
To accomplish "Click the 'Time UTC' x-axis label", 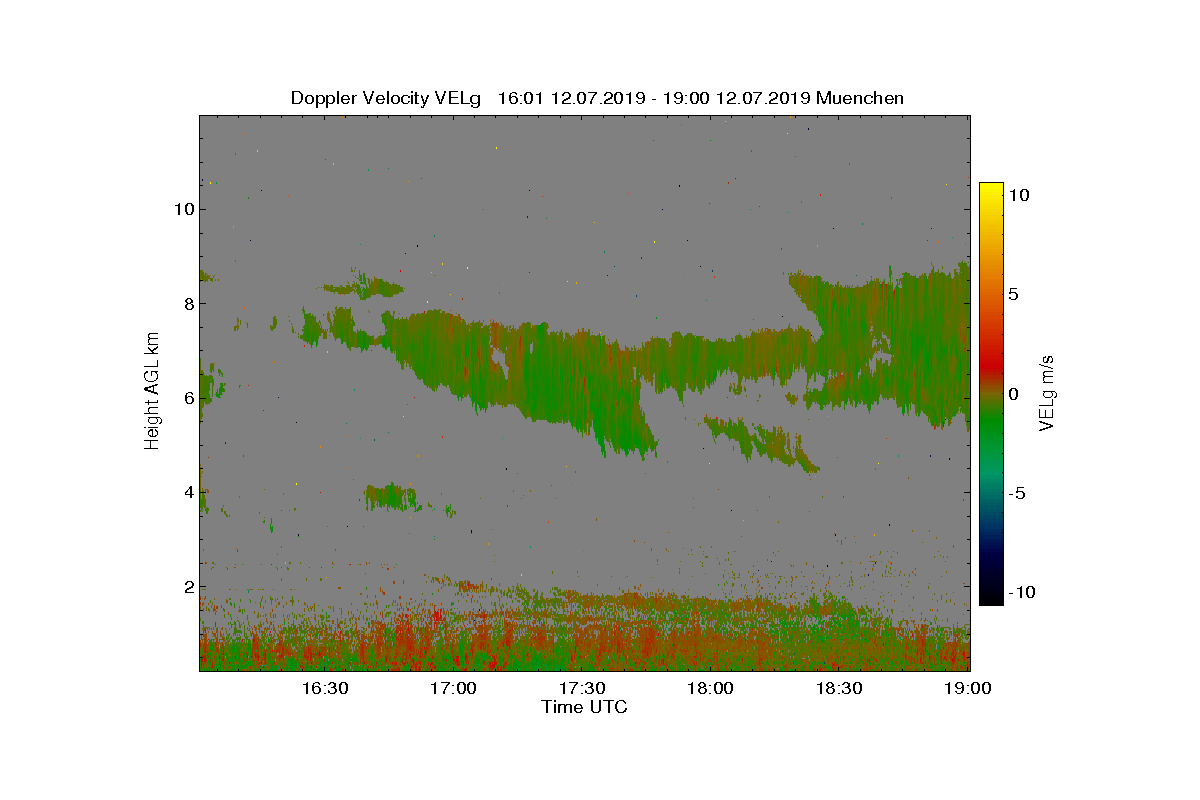I will pyautogui.click(x=584, y=708).
